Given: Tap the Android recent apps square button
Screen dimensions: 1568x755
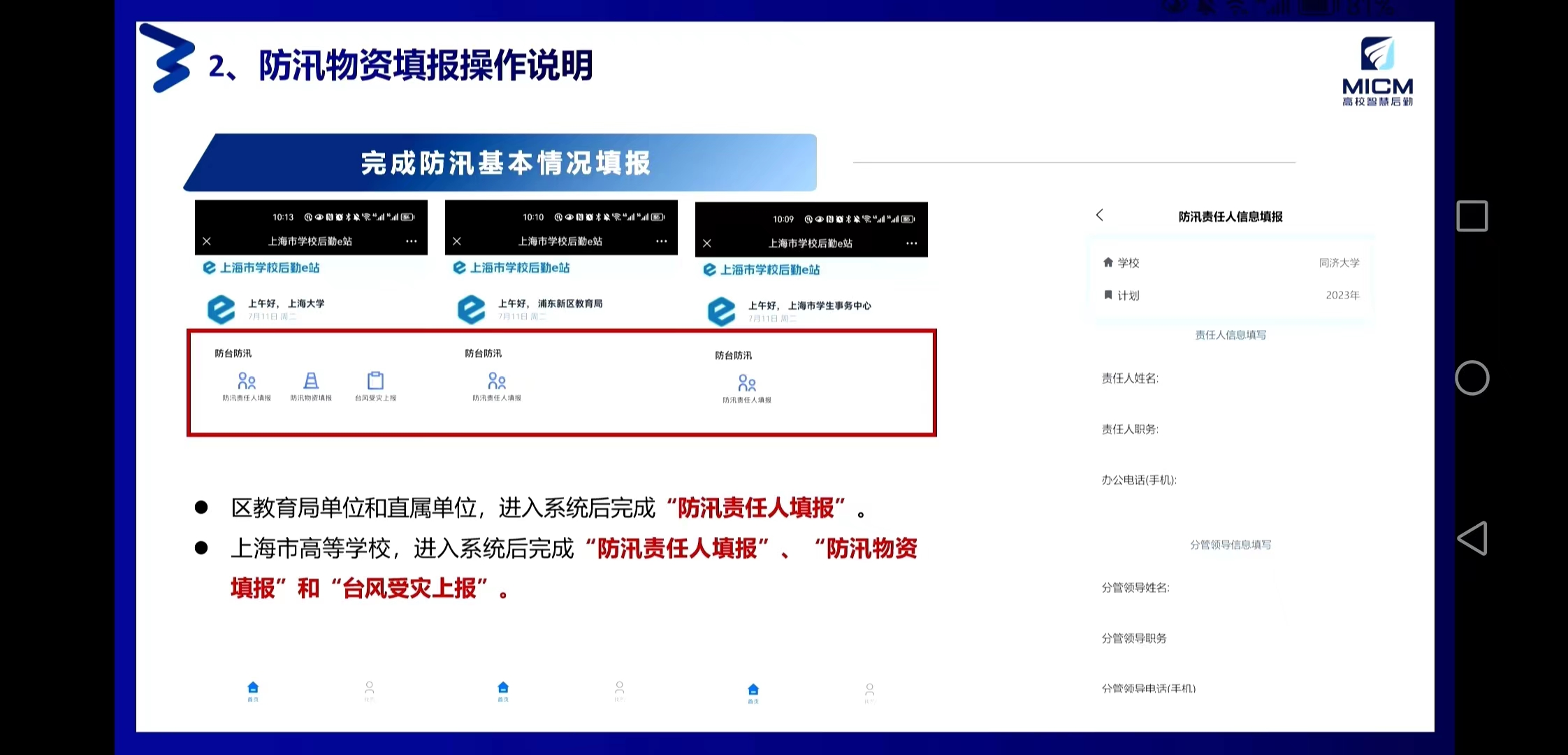Looking at the screenshot, I should point(1472,216).
